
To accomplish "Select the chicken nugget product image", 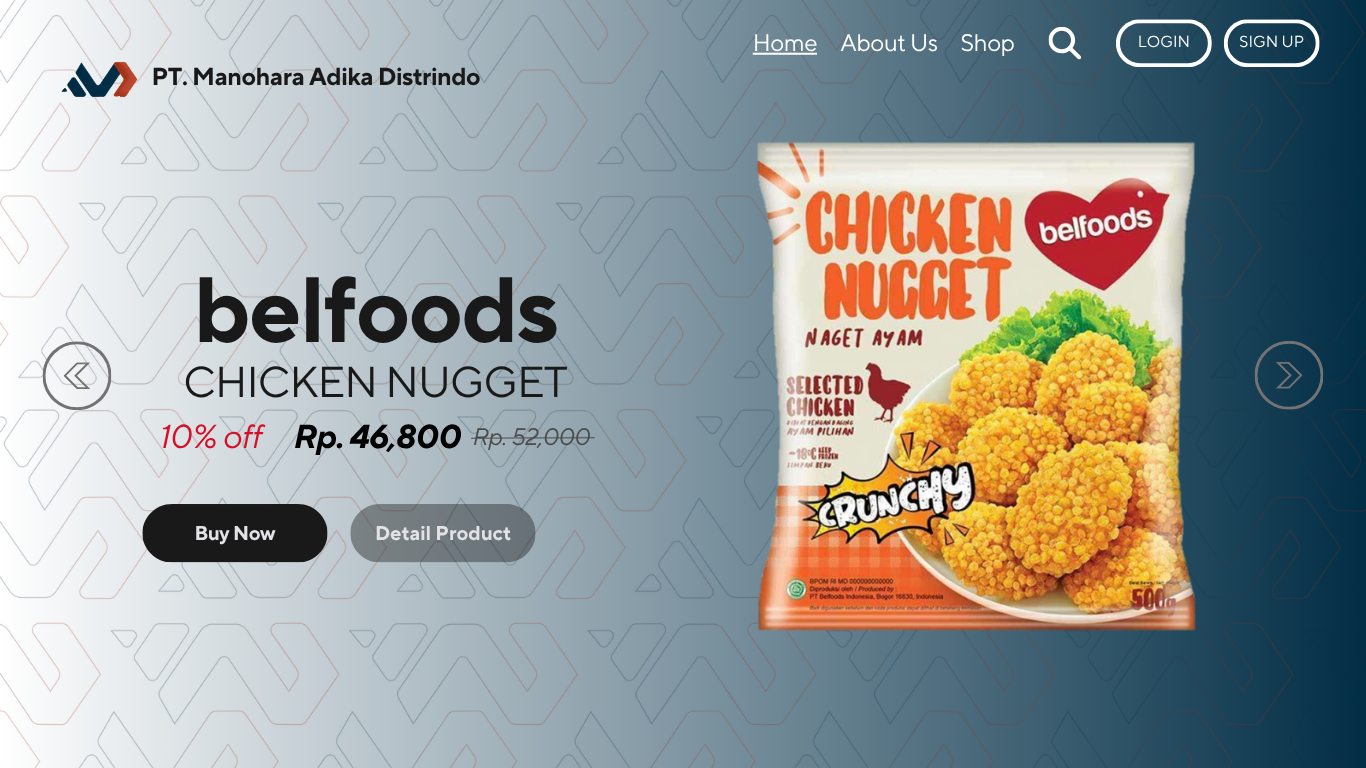I will [976, 386].
